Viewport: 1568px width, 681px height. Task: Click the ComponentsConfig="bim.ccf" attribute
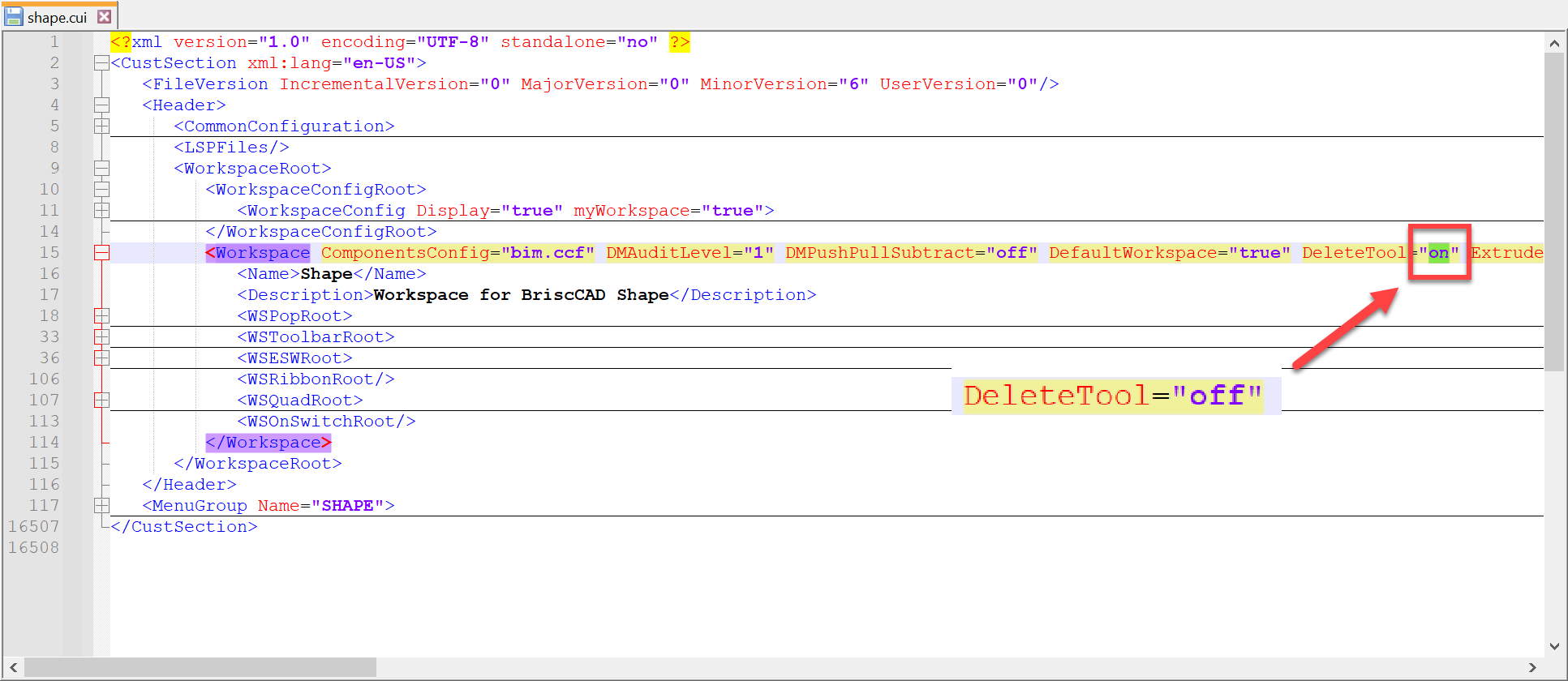(x=458, y=253)
